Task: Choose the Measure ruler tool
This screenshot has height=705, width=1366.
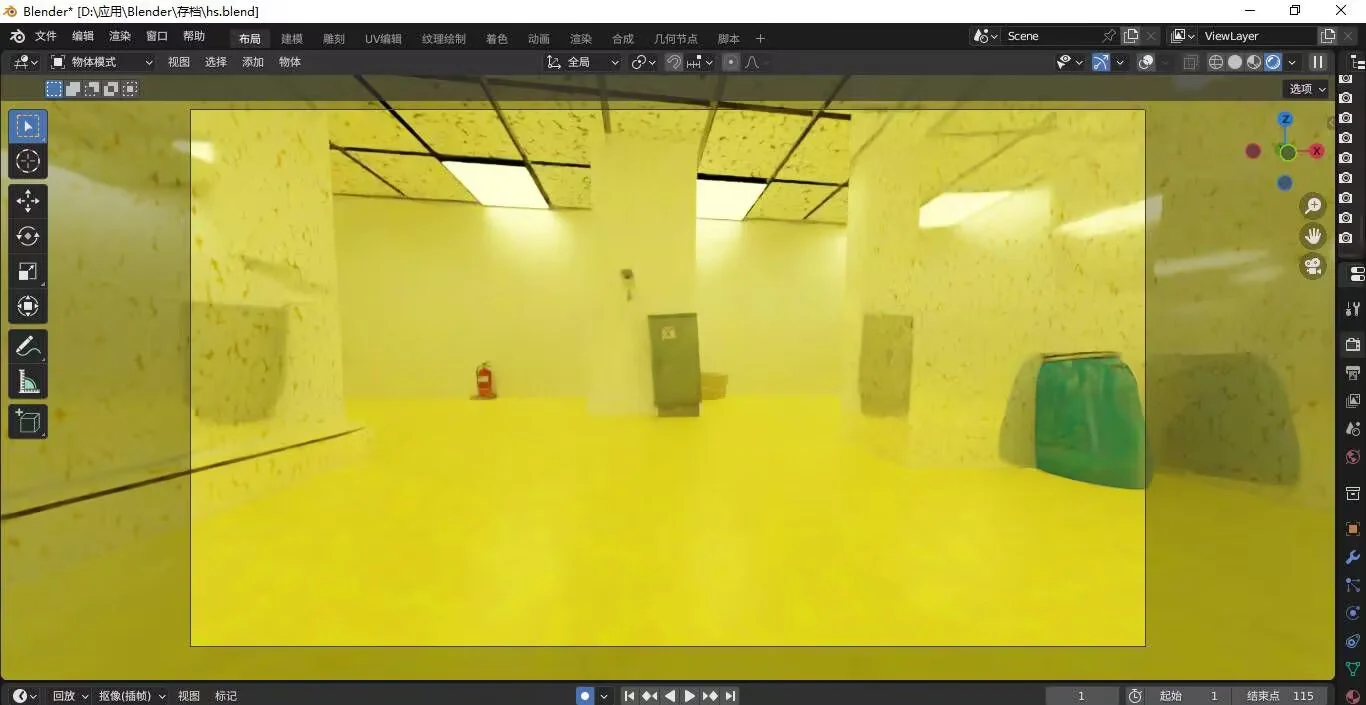Action: pyautogui.click(x=28, y=382)
